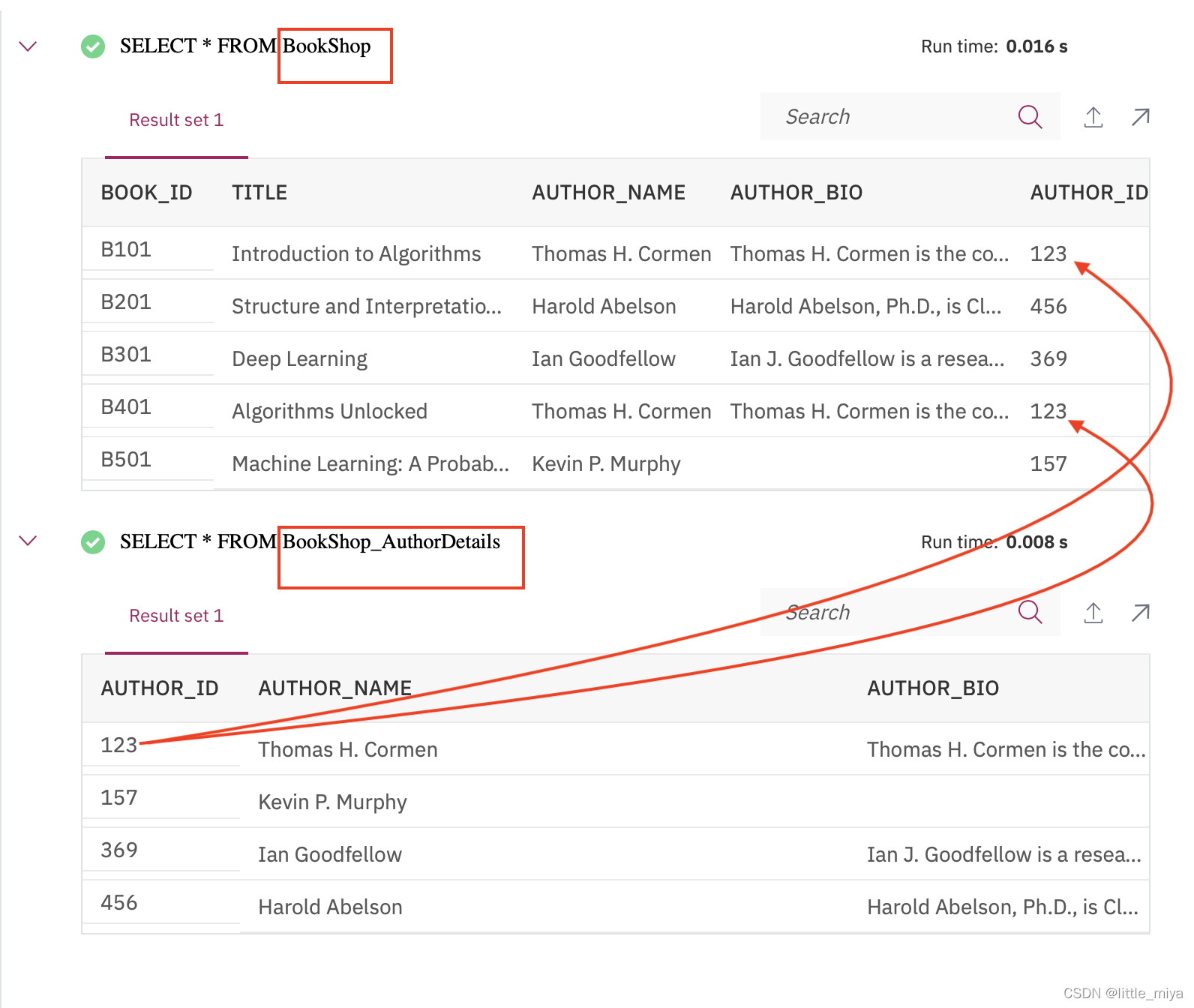Select the B301 cell

tap(126, 354)
